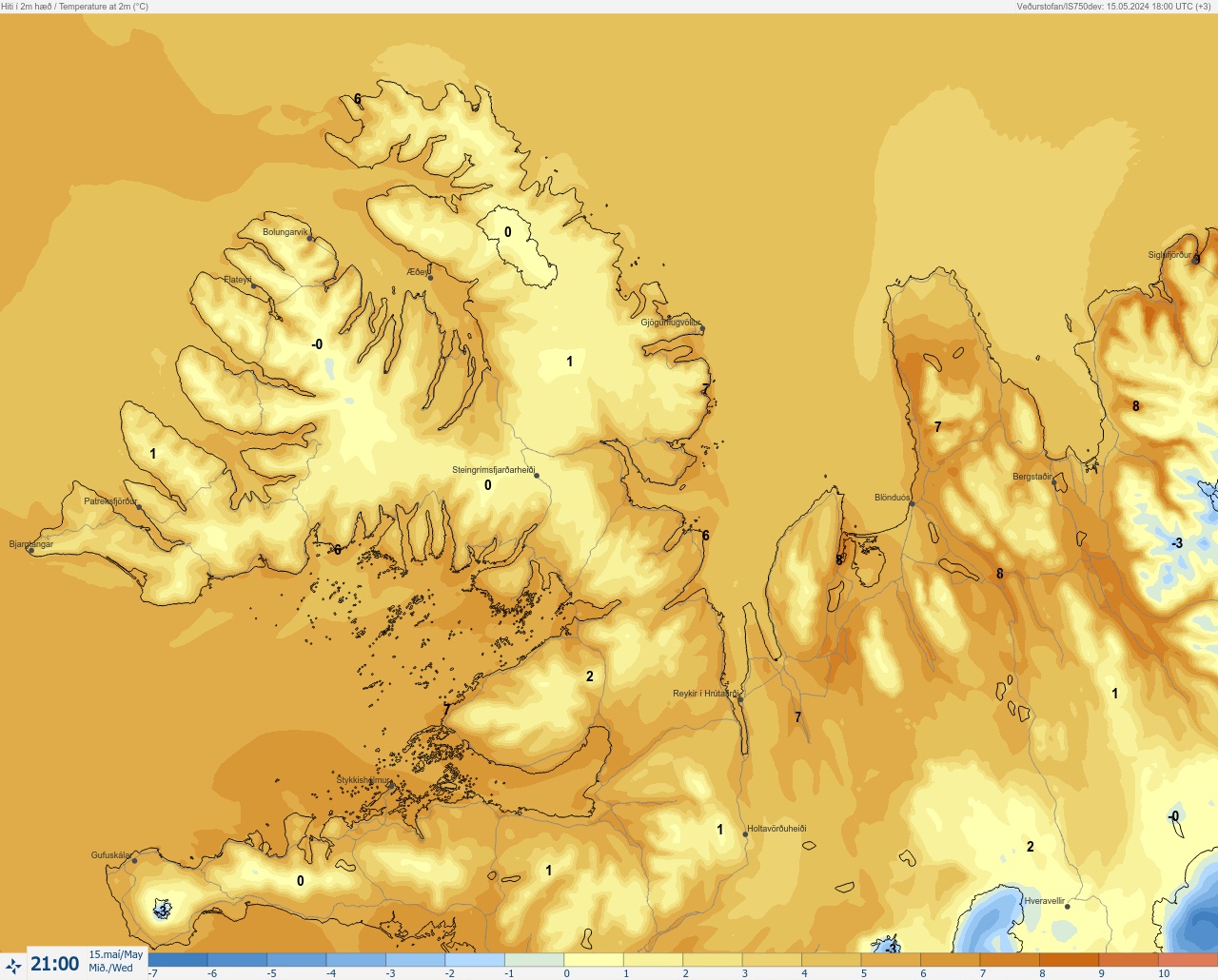
Task: Select the light yellow 0 to 1 legend swatch
Action: tap(594, 960)
